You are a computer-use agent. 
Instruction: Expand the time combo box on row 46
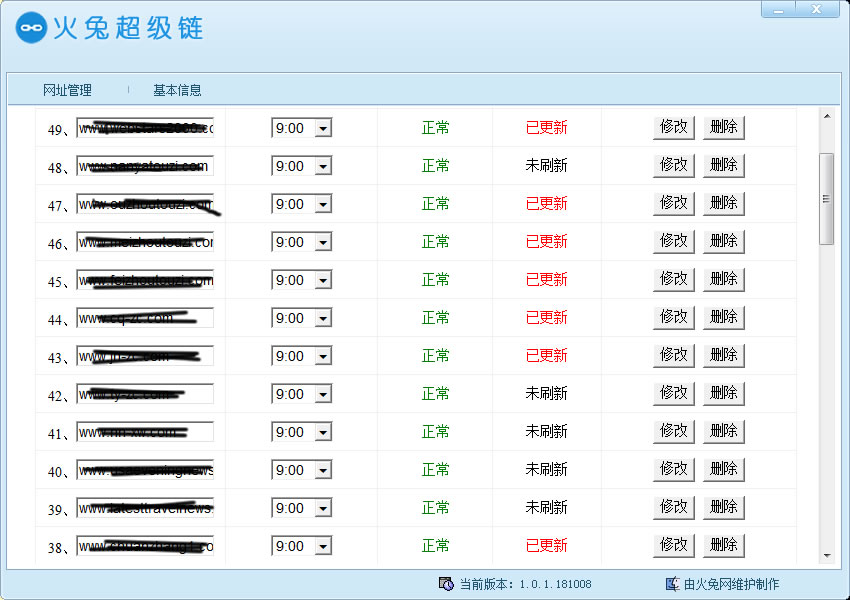(x=322, y=241)
